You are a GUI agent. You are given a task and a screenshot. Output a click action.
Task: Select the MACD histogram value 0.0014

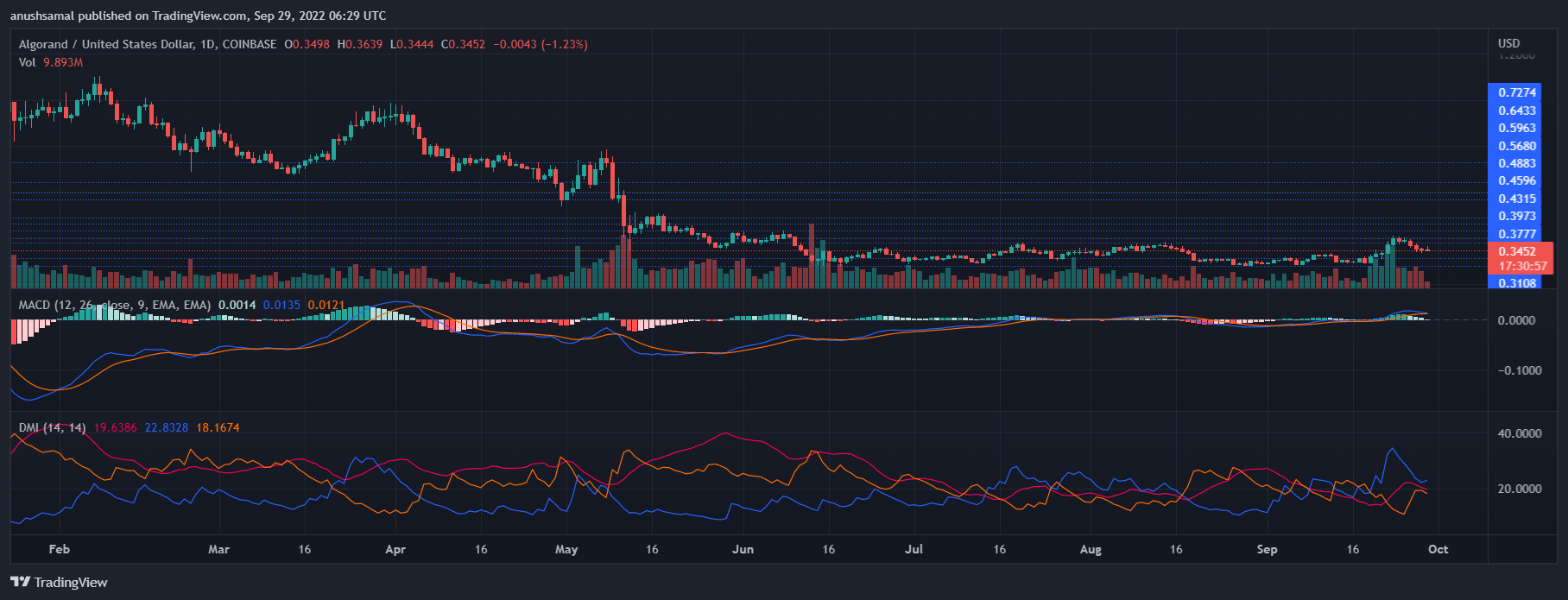pyautogui.click(x=237, y=305)
